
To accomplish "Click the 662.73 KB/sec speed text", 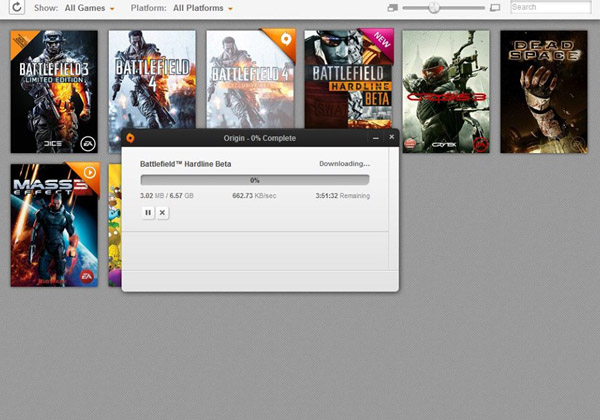I will click(x=254, y=196).
